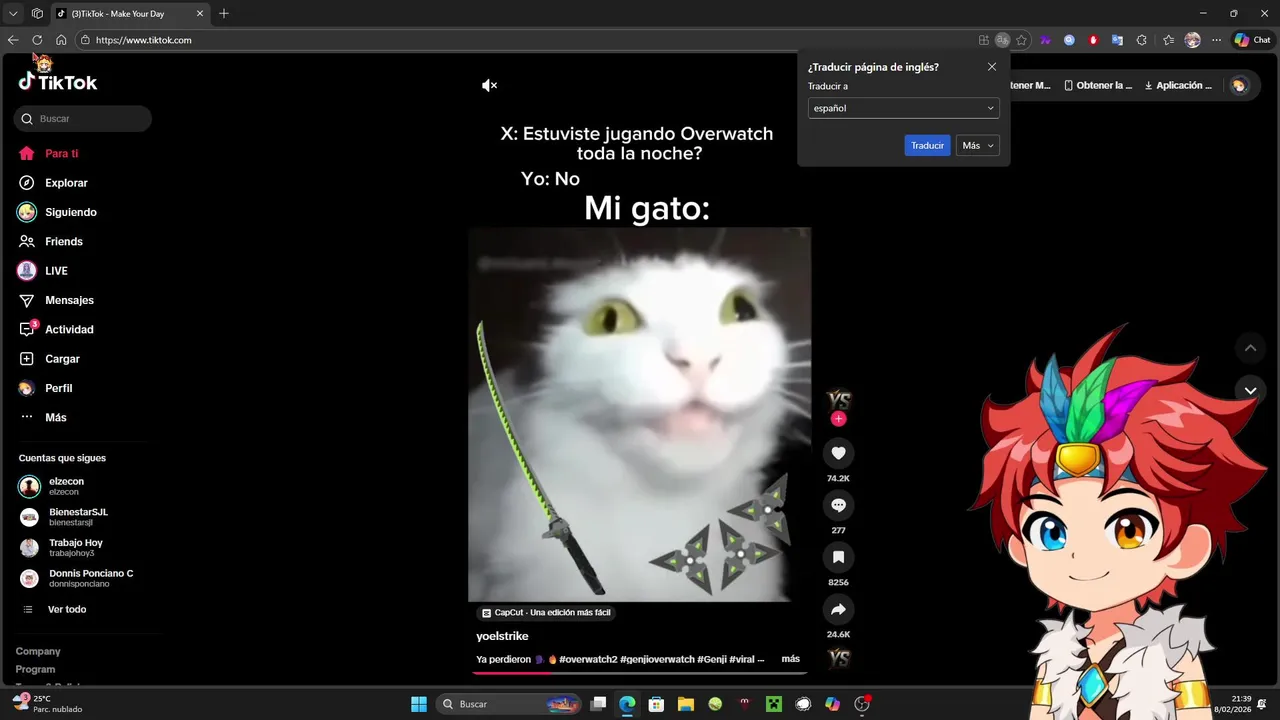Click the #overwatch2 hashtag
The height and width of the screenshot is (720, 1280).
(588, 659)
